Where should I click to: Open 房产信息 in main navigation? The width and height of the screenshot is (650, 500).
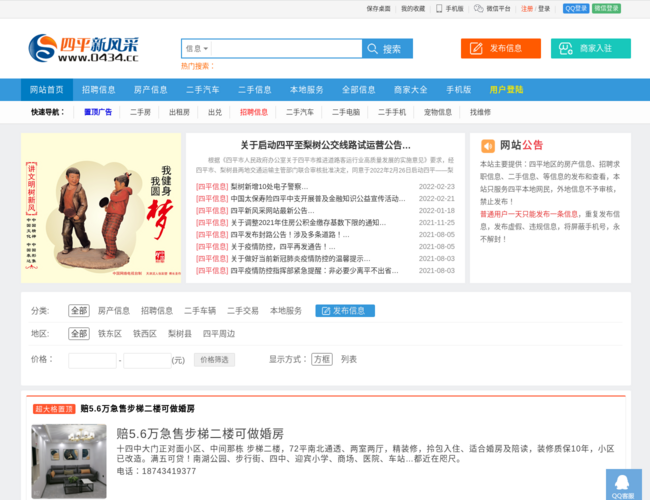click(x=150, y=90)
